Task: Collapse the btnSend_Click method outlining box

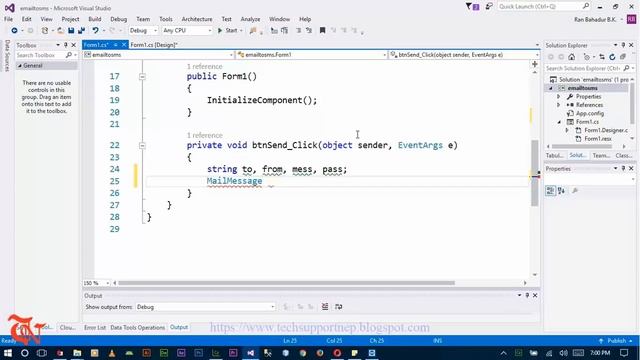Action: click(142, 145)
